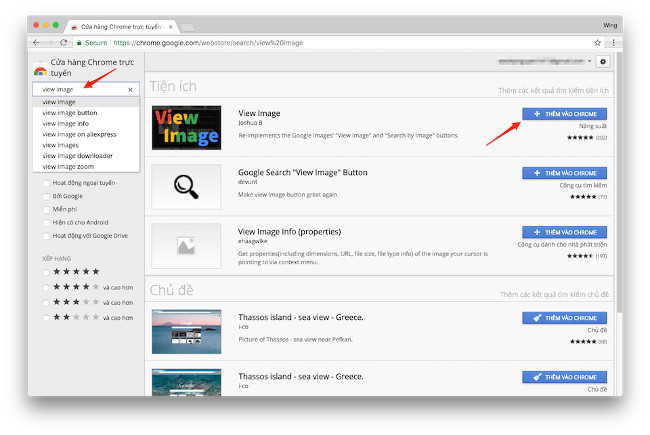Add second Thassos island theme to Chrome
This screenshot has width=650, height=435.
[564, 377]
